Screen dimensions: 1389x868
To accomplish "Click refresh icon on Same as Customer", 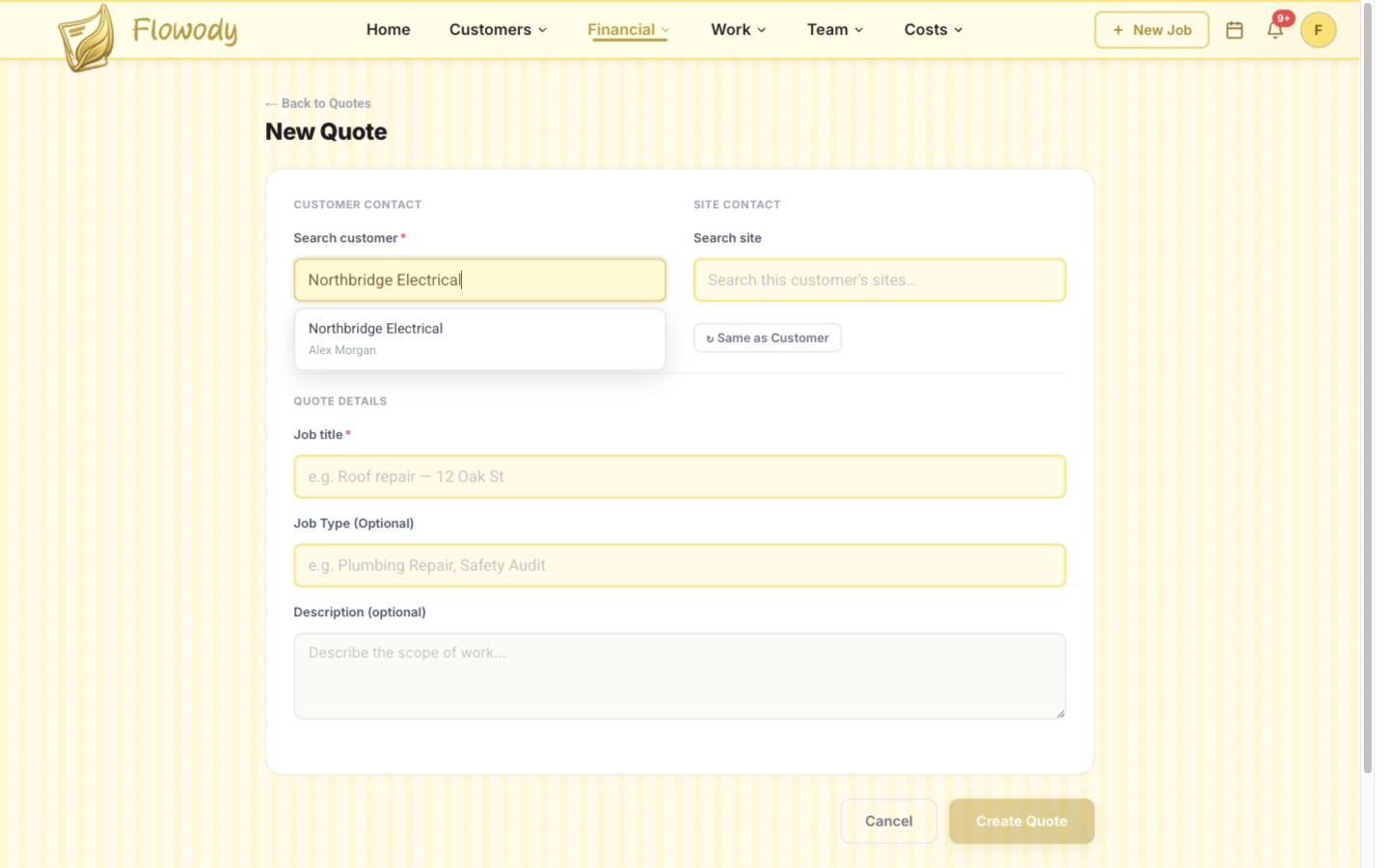I will click(710, 339).
